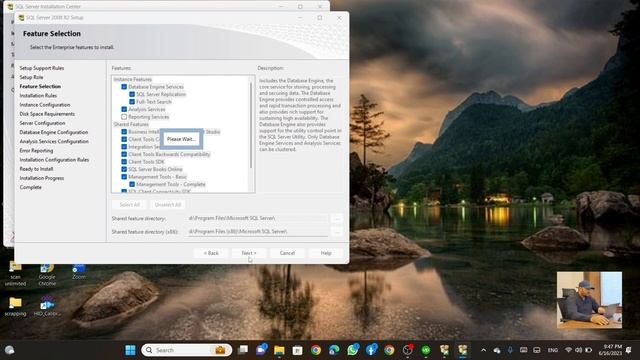Toggle the Client Tools SDK checkbox
Image resolution: width=640 pixels, height=360 pixels.
point(124,162)
